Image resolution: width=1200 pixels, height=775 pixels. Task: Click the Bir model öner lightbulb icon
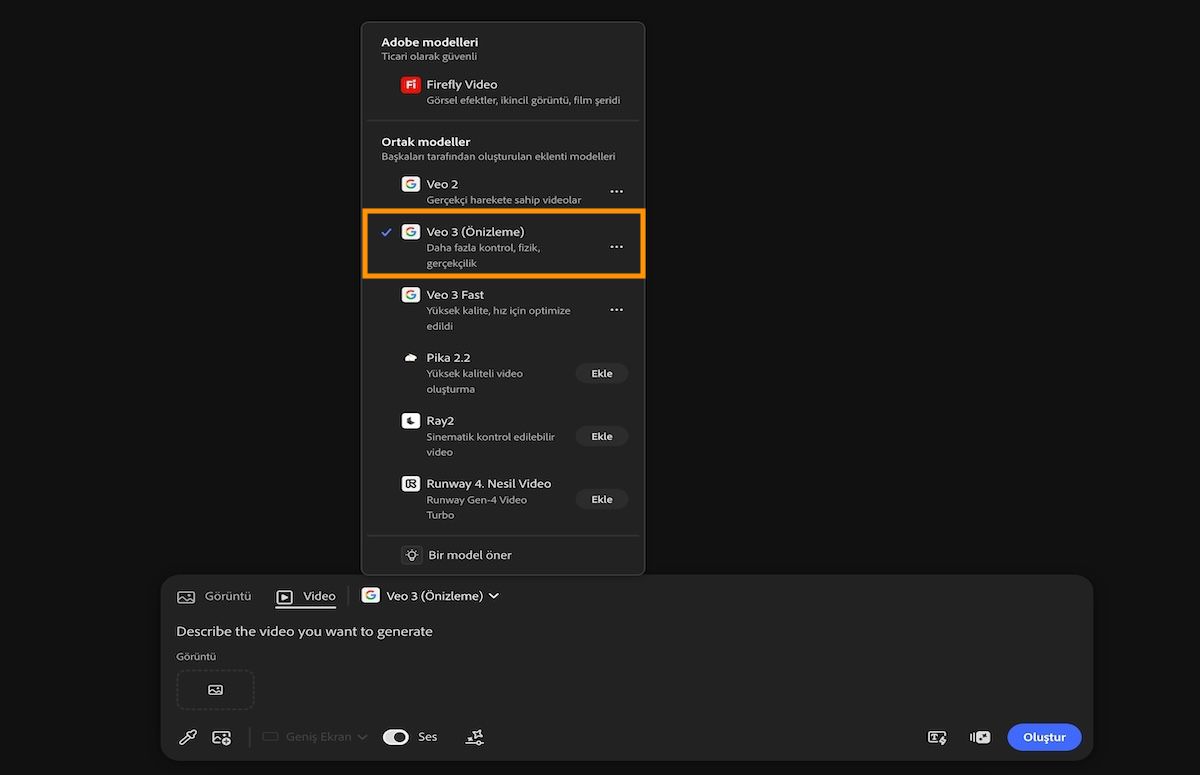(x=410, y=555)
